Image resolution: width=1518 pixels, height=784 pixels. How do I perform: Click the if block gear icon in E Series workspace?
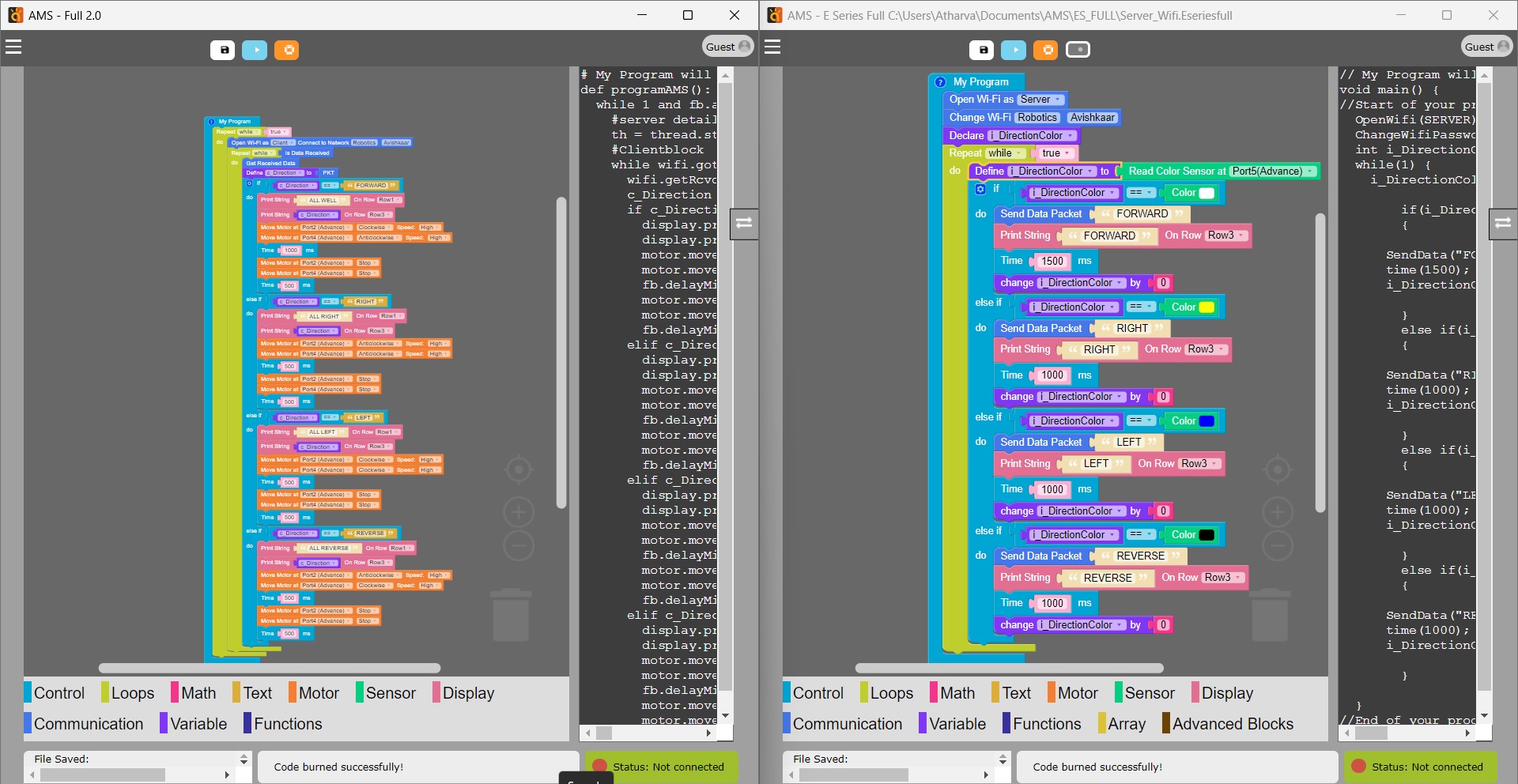coord(980,190)
